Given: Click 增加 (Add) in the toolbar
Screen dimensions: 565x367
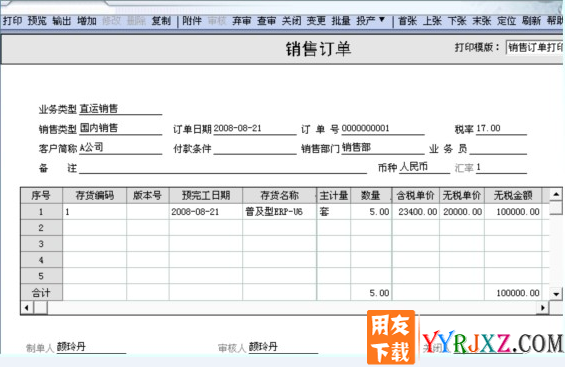Looking at the screenshot, I should 87,21.
